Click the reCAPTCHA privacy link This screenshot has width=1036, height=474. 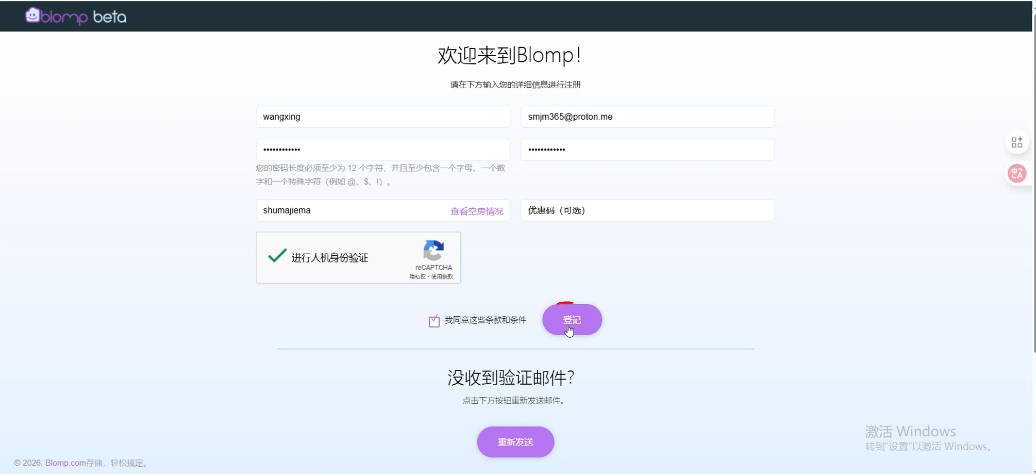pos(419,276)
